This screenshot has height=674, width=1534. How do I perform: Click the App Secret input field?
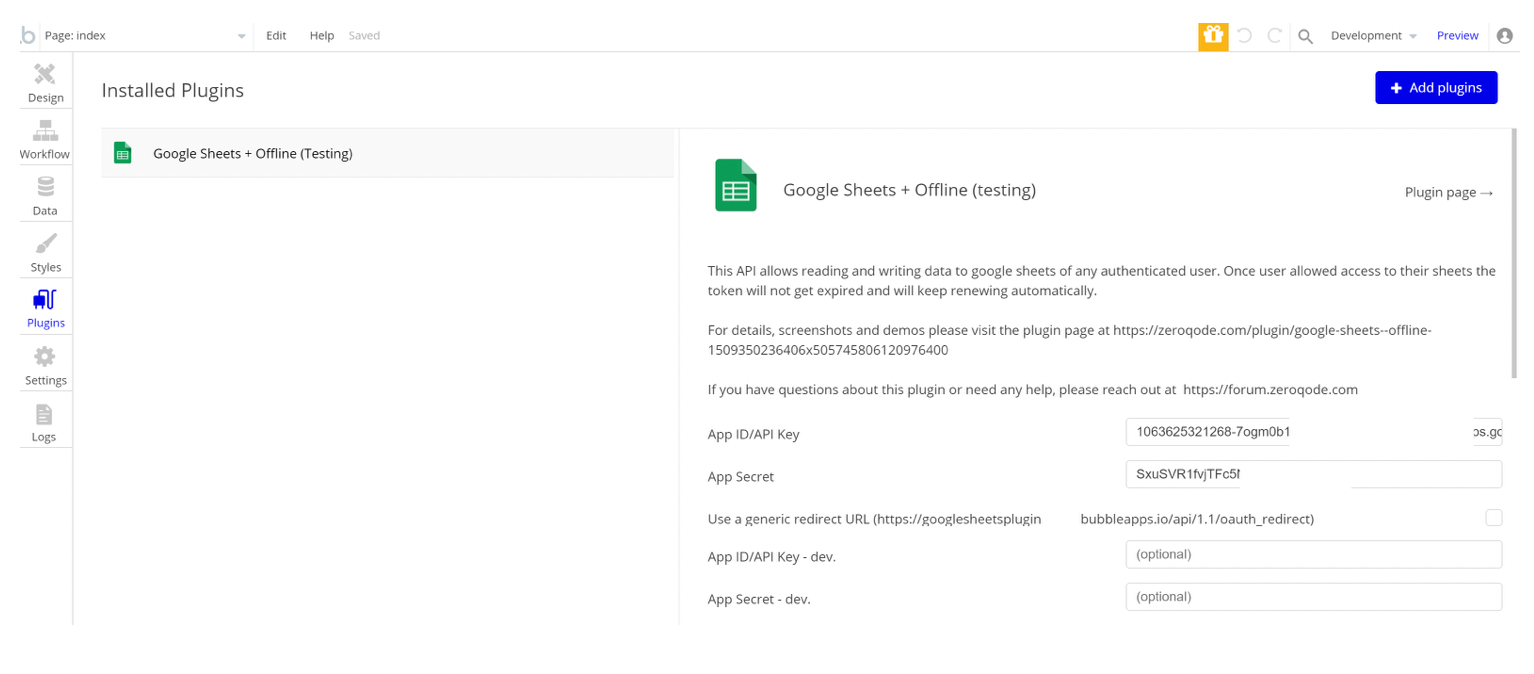[1313, 474]
